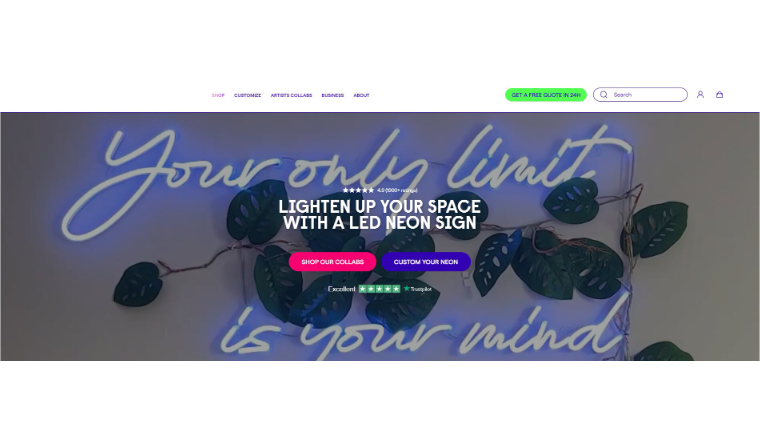Click the 4.9 ratings count text

click(x=397, y=190)
